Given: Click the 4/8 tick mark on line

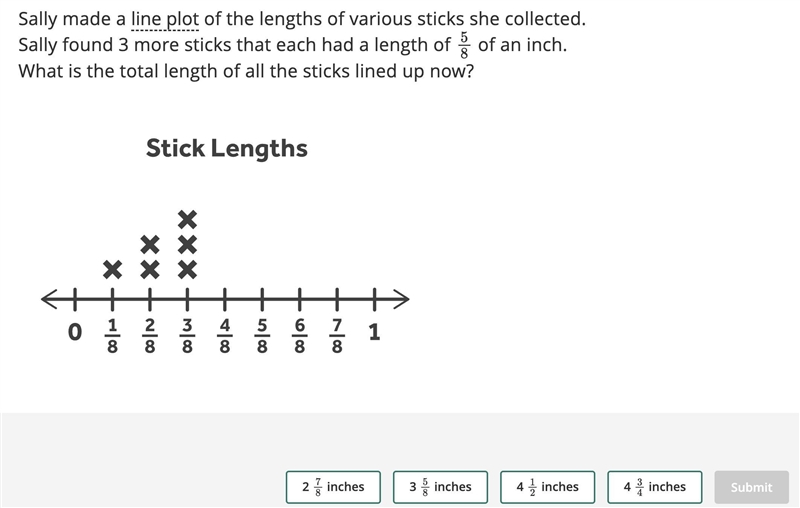Looking at the screenshot, I should point(224,299).
